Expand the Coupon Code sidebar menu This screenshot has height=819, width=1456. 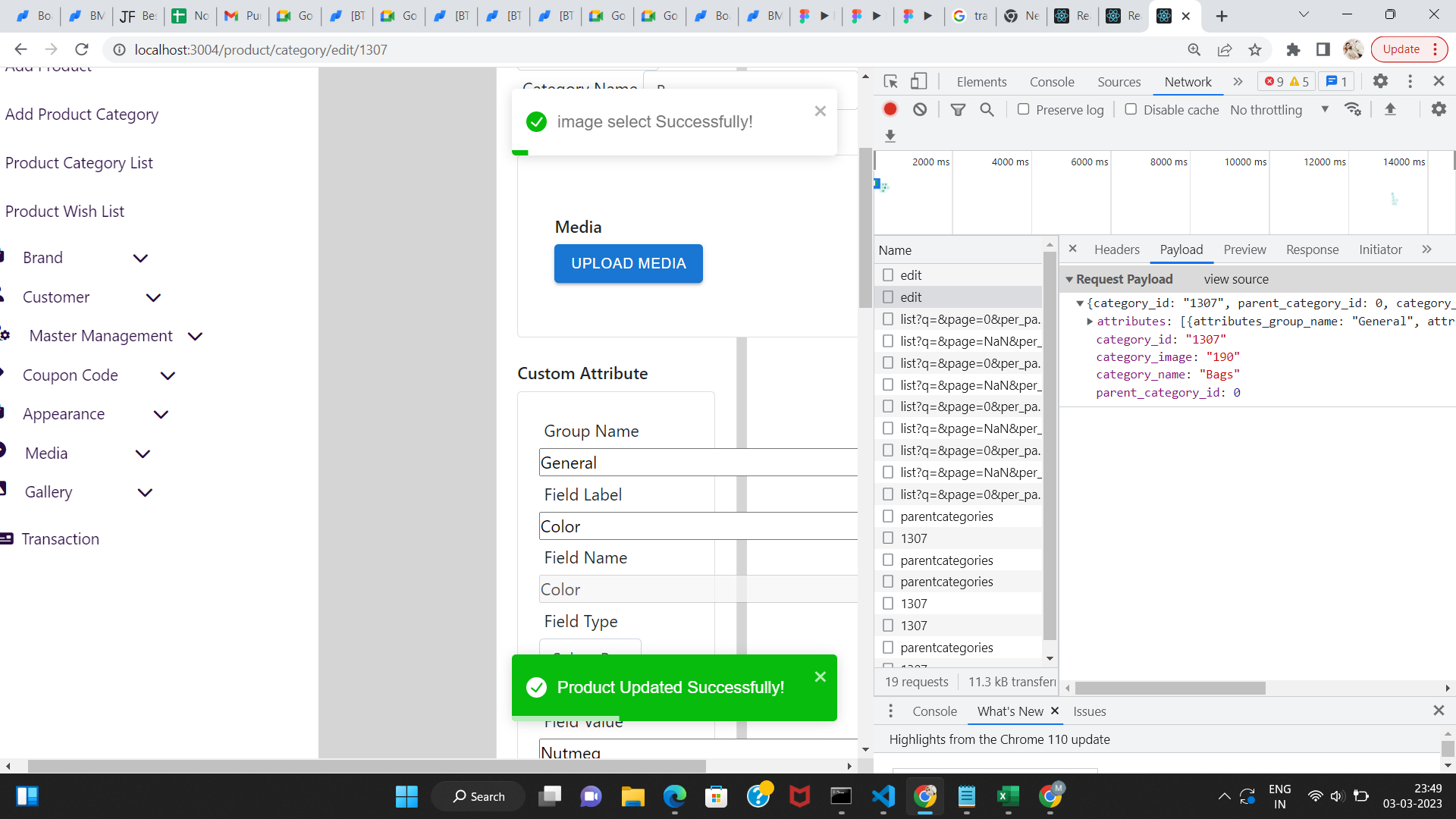tap(168, 375)
